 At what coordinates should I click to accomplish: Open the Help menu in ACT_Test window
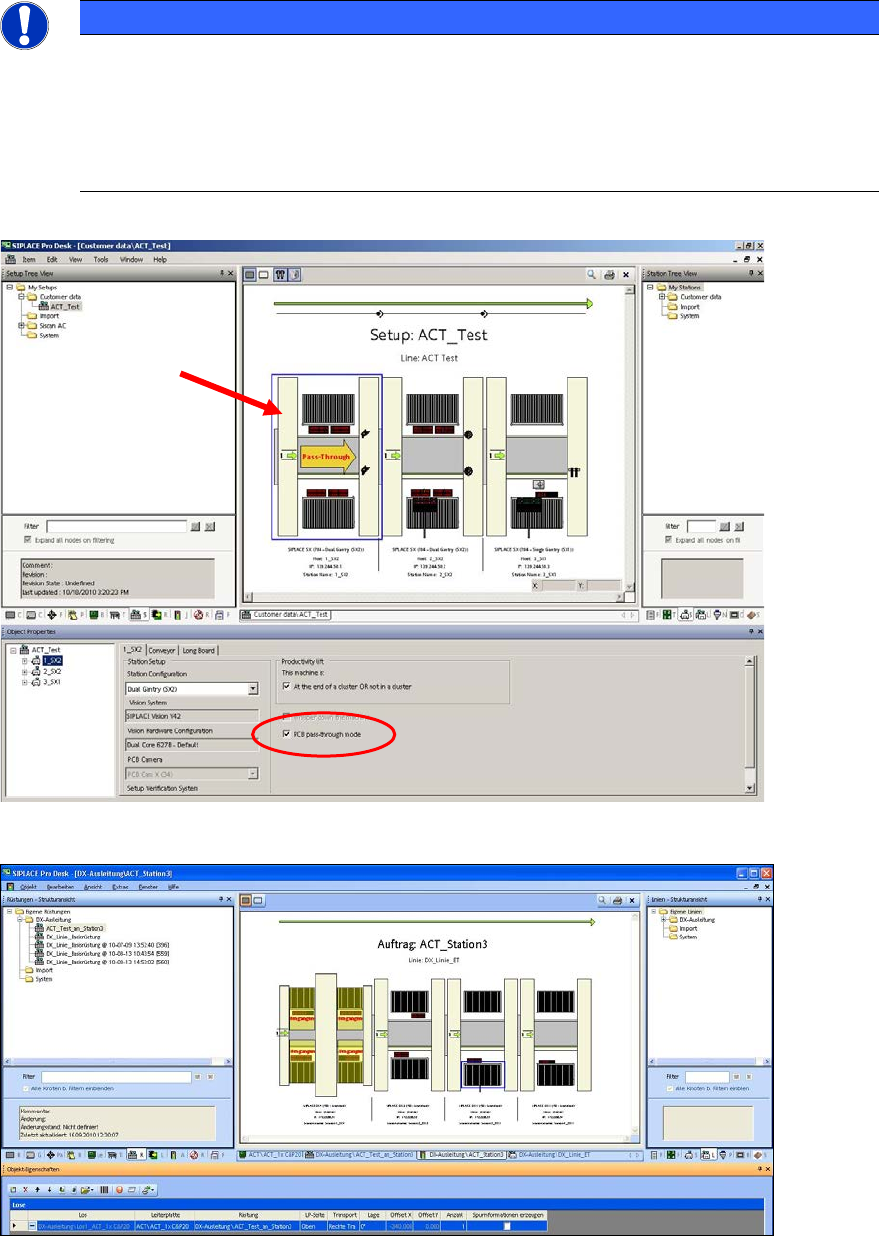(160, 259)
